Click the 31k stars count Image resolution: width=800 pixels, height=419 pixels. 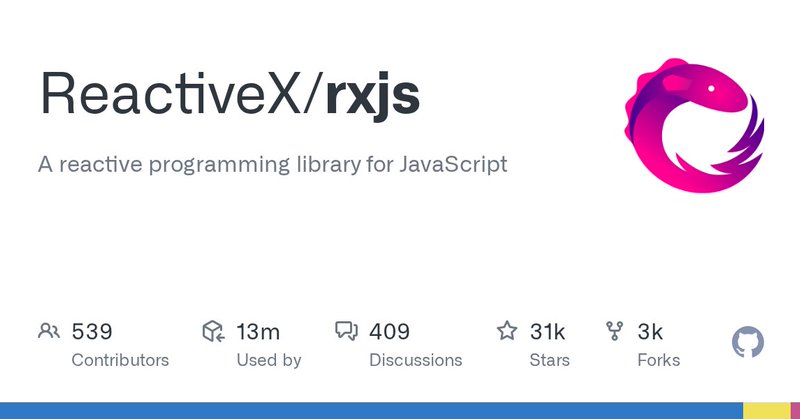[547, 332]
